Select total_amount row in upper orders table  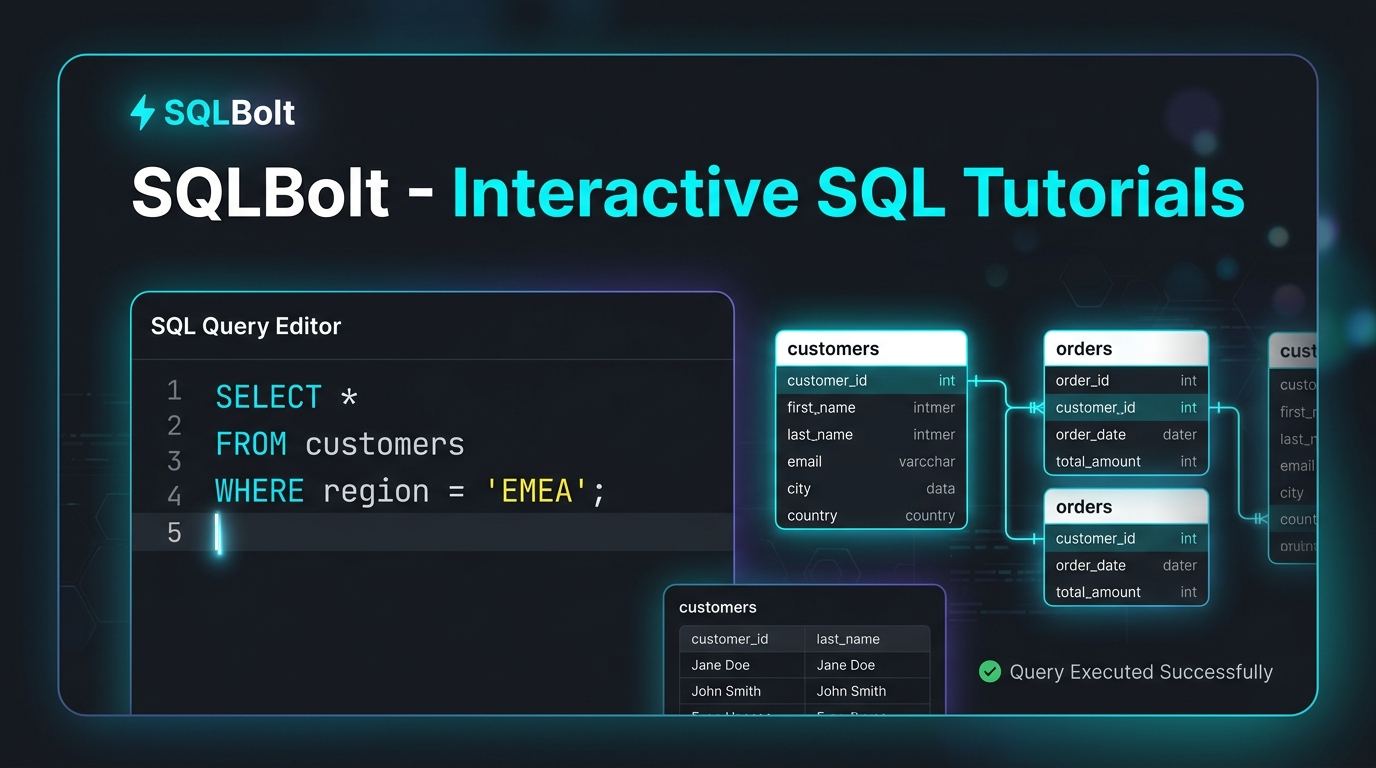tap(1126, 461)
